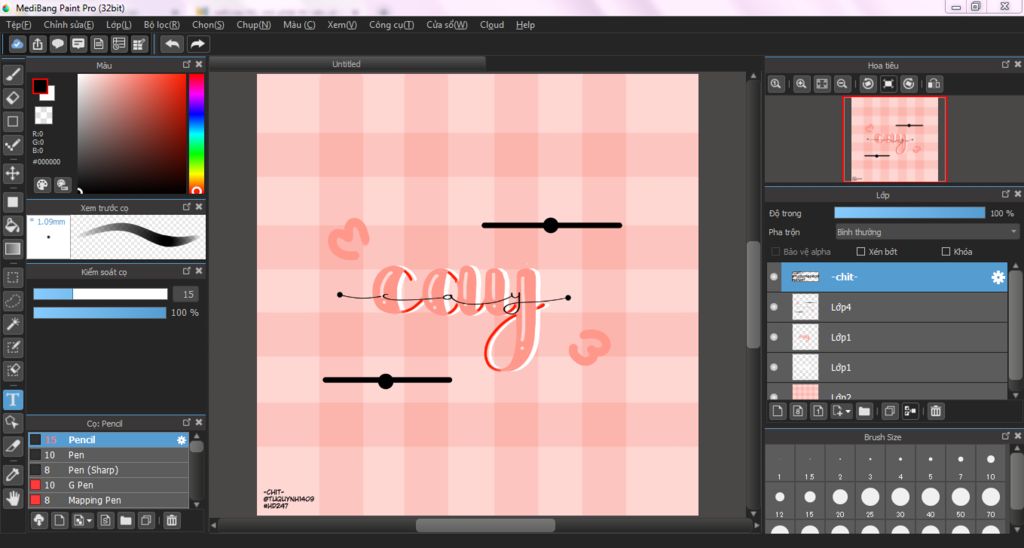Click the navigator canvas thumbnail

895,139
